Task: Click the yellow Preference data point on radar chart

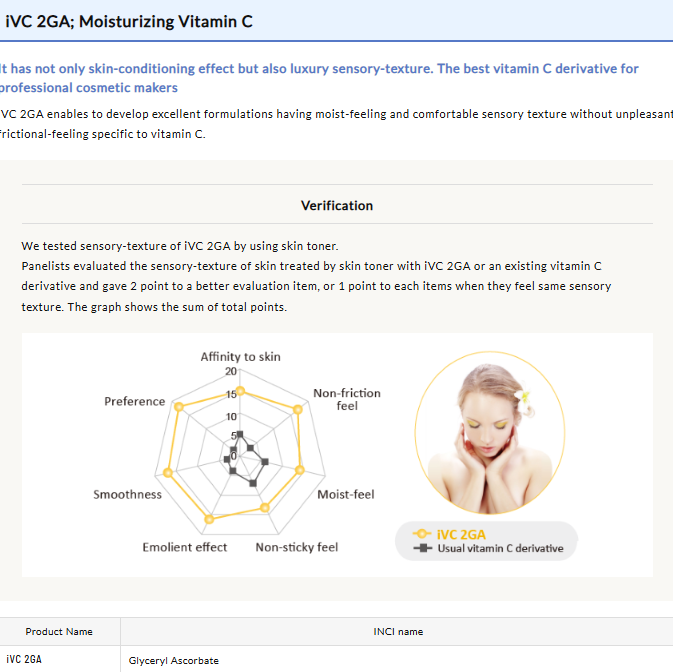Action: [179, 407]
